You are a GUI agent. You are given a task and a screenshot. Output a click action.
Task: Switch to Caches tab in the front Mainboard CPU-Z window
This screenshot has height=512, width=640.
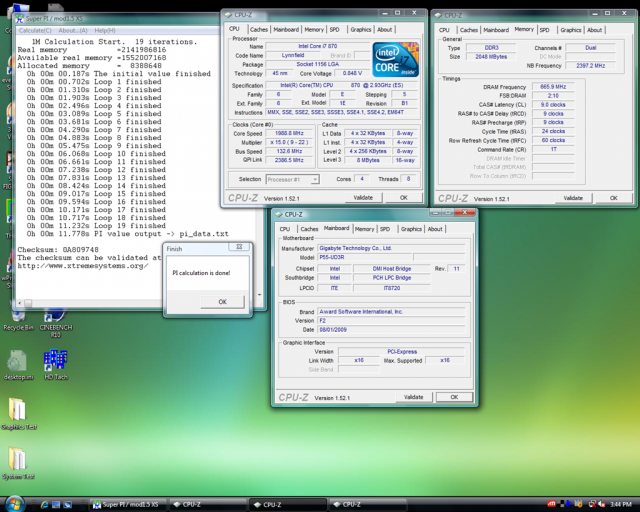[309, 229]
